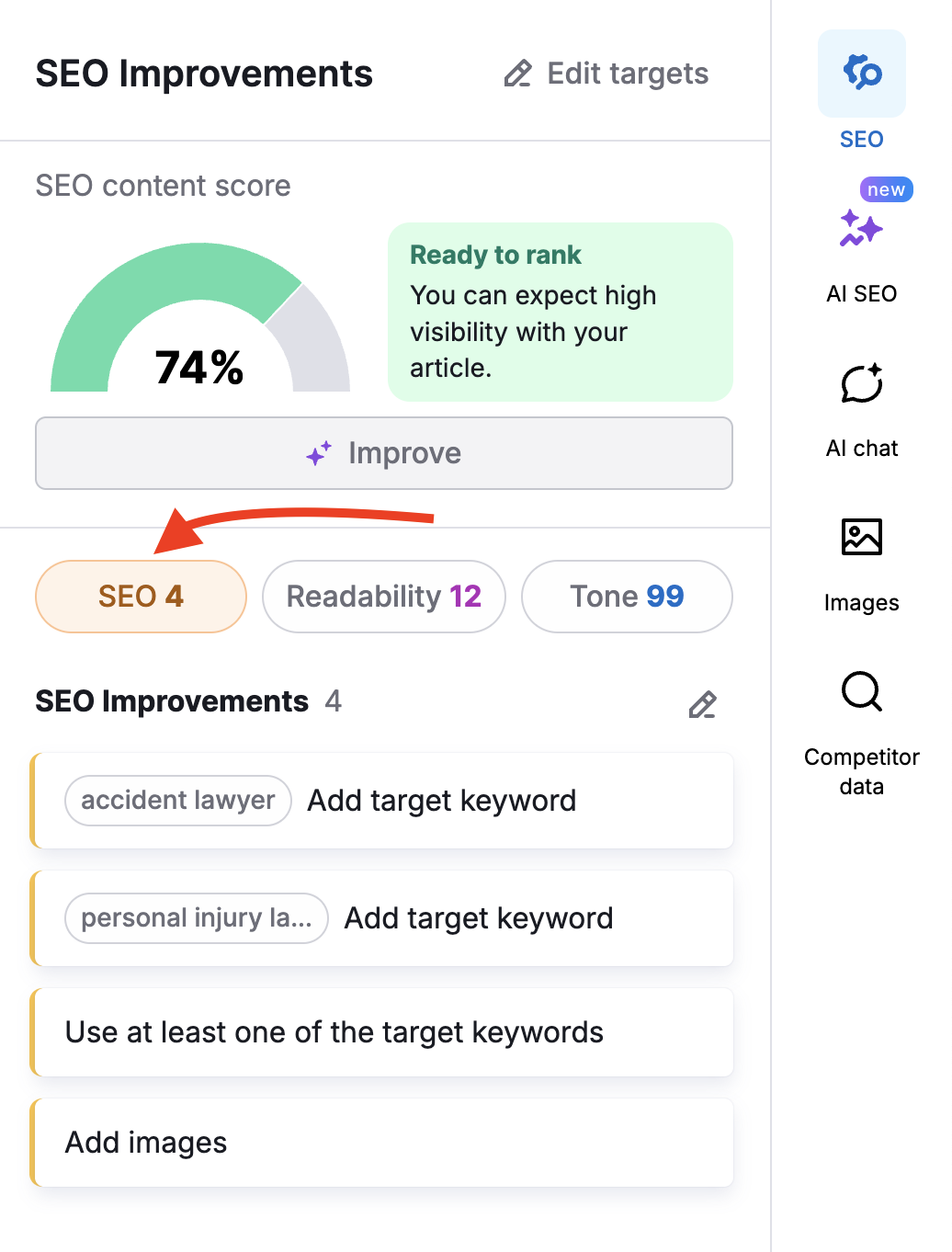Open the Images panel
The height and width of the screenshot is (1252, 952).
coord(861,538)
